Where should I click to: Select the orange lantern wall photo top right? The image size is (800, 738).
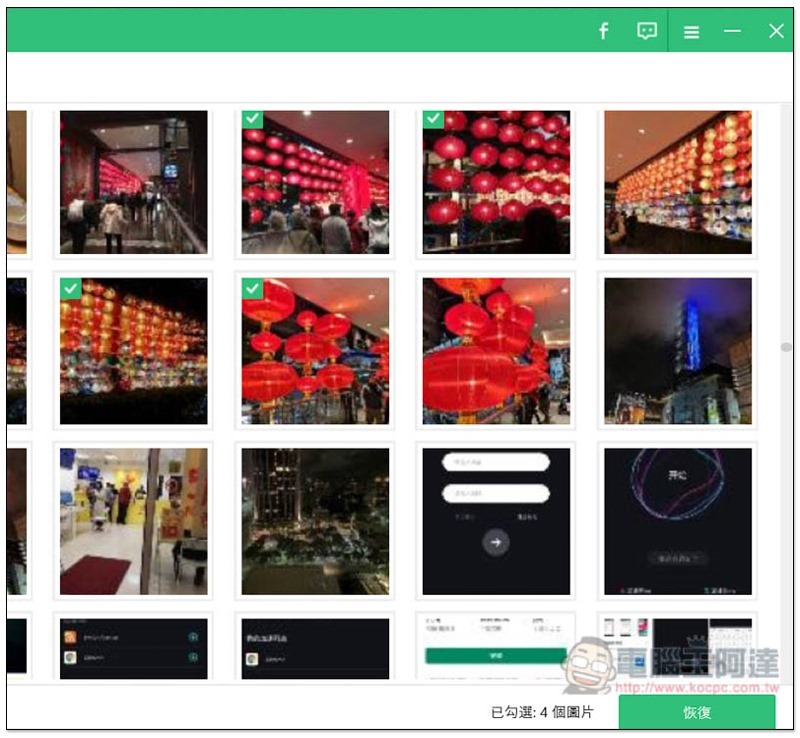click(x=678, y=182)
